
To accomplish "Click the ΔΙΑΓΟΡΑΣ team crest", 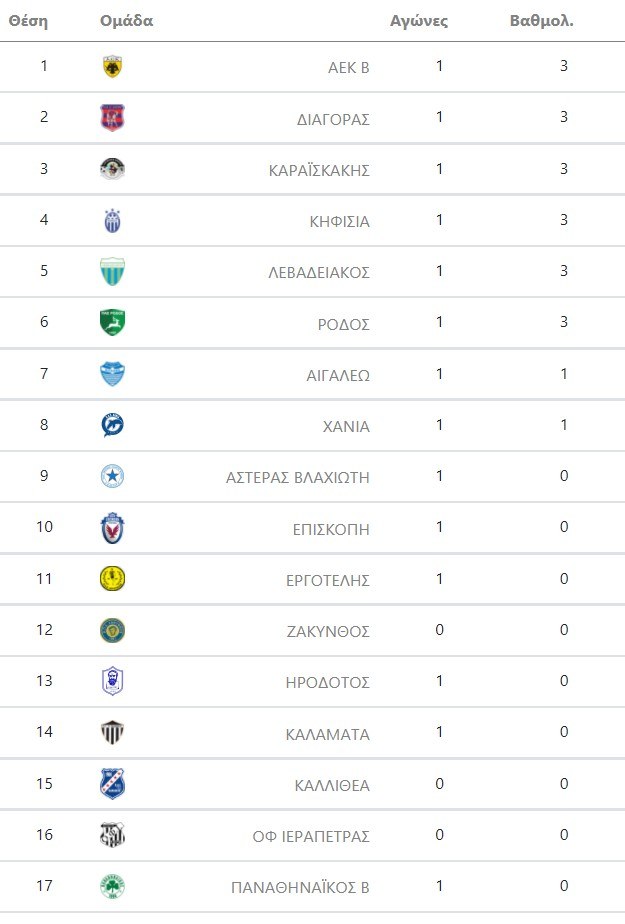I will (113, 118).
